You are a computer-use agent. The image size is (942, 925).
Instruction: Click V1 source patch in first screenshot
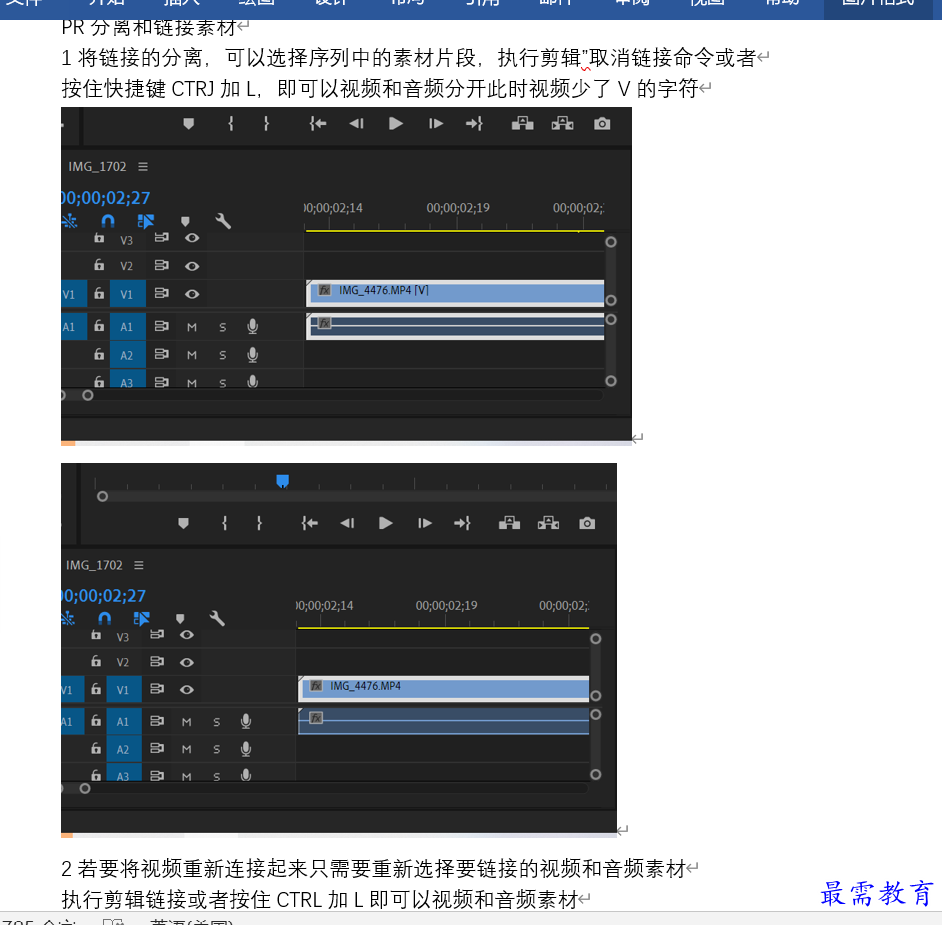[x=73, y=294]
